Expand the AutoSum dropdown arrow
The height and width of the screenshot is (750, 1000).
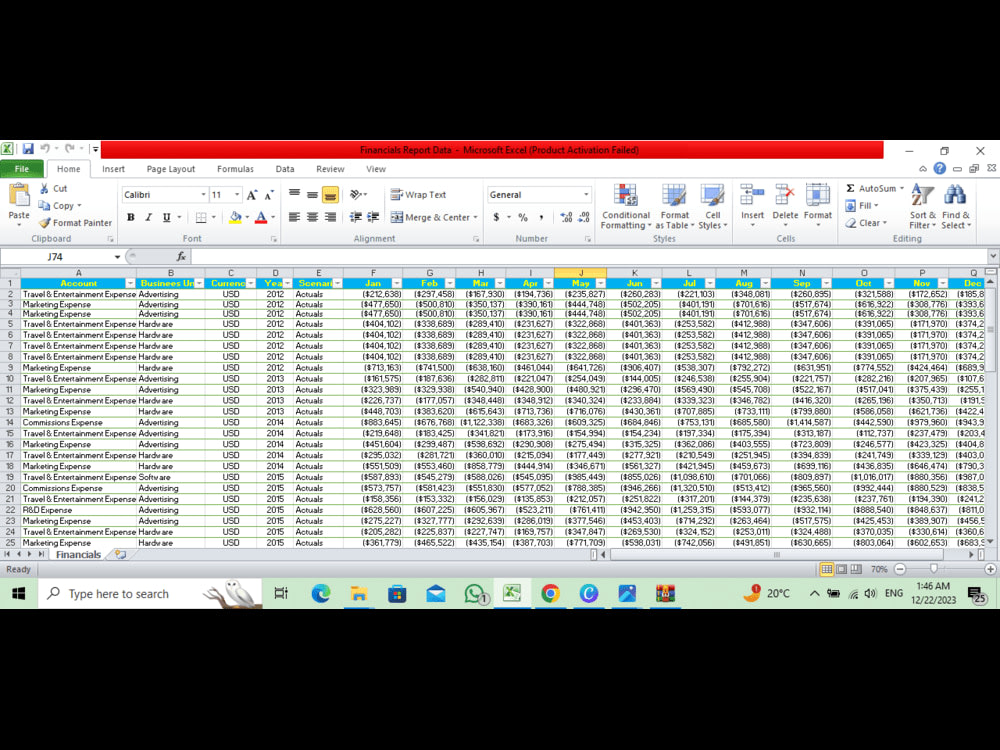902,188
